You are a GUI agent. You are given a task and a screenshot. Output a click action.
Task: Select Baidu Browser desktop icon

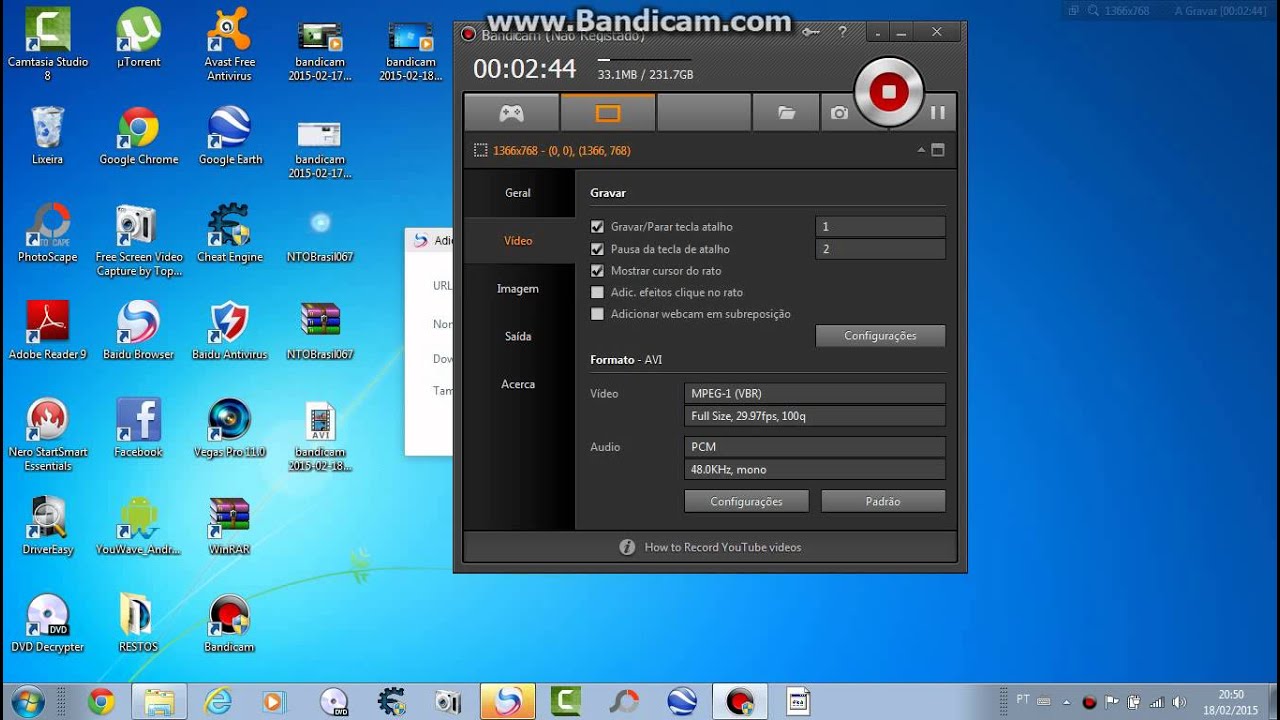click(x=138, y=331)
